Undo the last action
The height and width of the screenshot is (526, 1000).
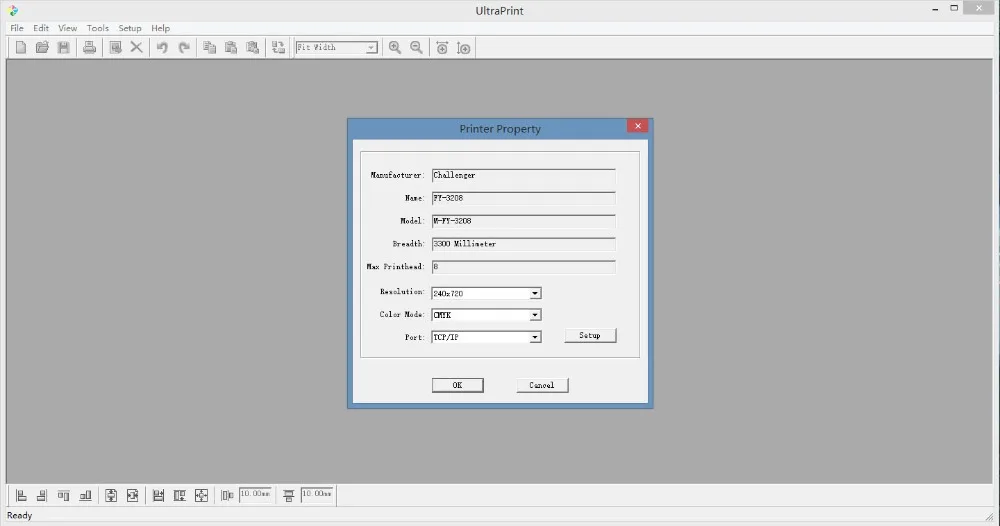[162, 47]
